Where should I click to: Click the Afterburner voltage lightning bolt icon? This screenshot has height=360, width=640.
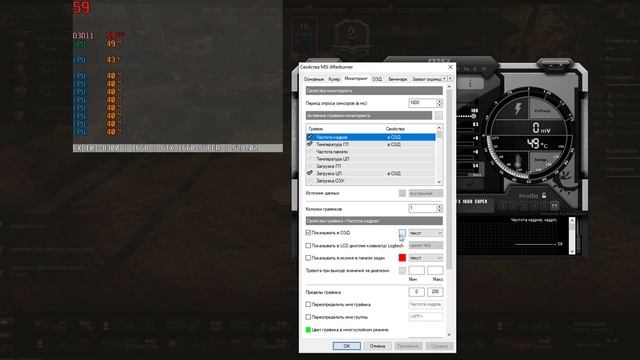pyautogui.click(x=518, y=109)
